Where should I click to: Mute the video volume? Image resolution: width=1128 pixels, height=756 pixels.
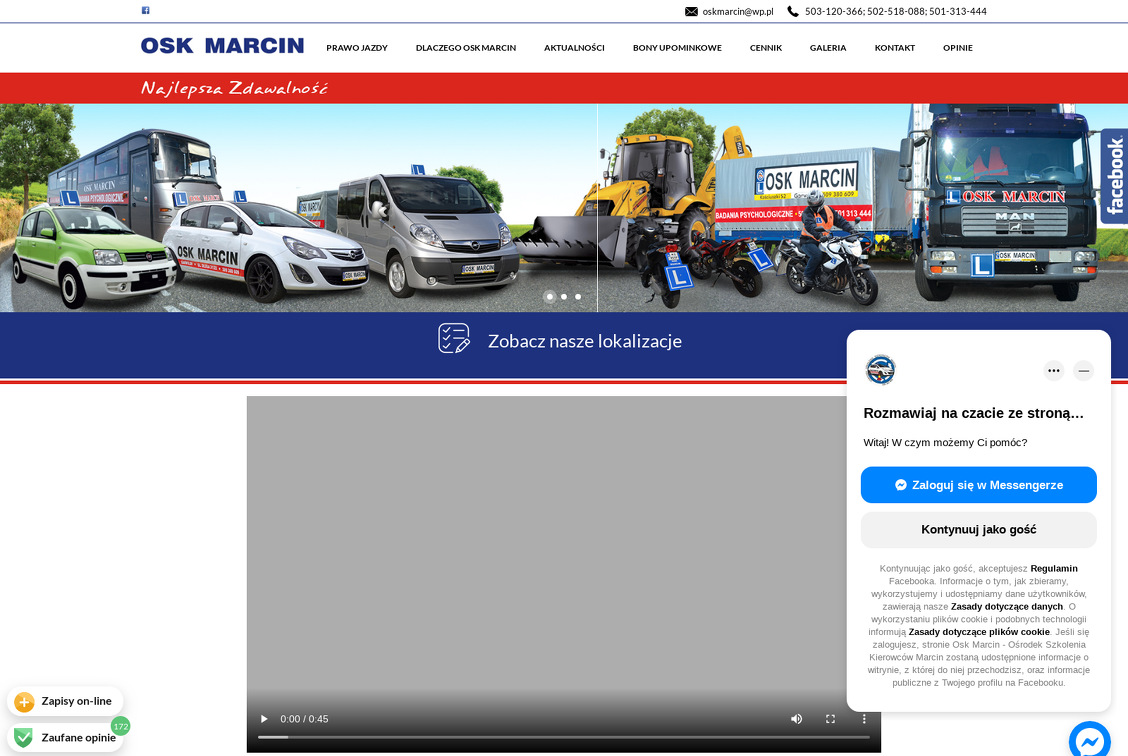point(796,719)
